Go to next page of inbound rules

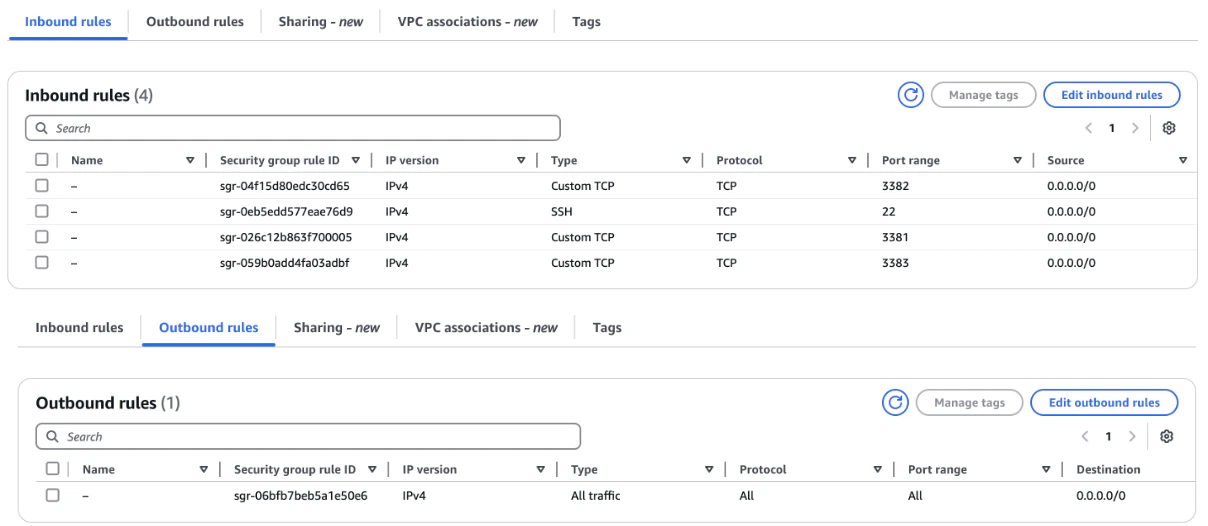[1135, 129]
